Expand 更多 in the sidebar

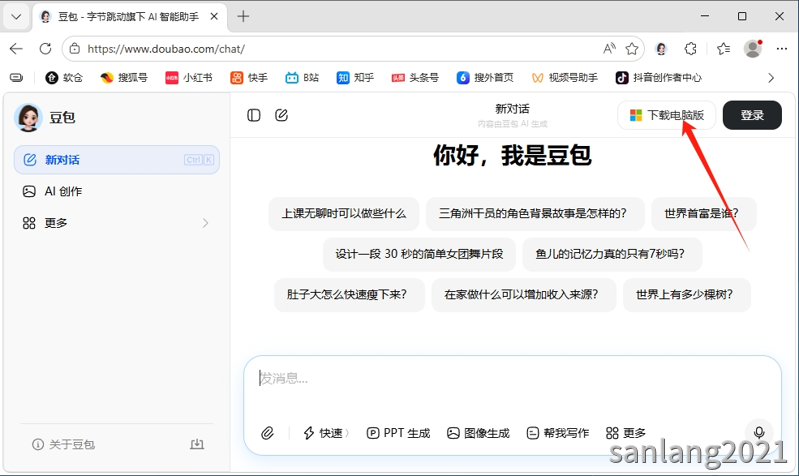pos(117,223)
